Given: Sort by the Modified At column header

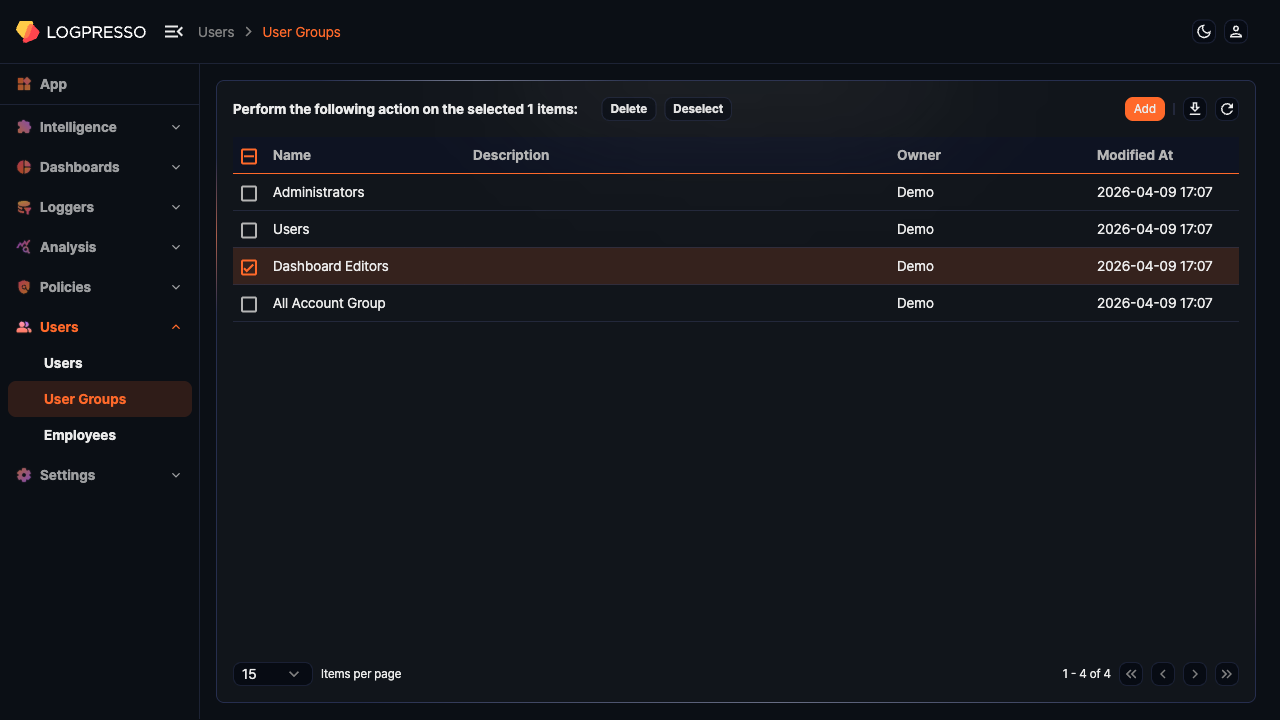Looking at the screenshot, I should [x=1135, y=155].
